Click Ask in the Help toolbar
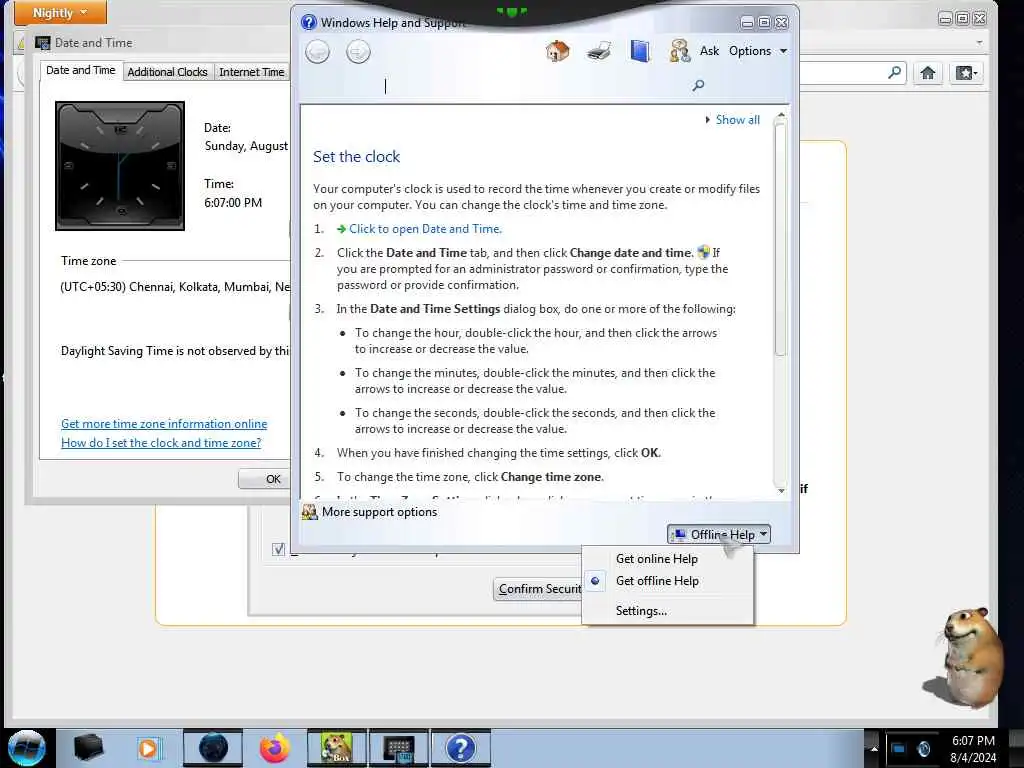Image resolution: width=1024 pixels, height=768 pixels. [709, 51]
